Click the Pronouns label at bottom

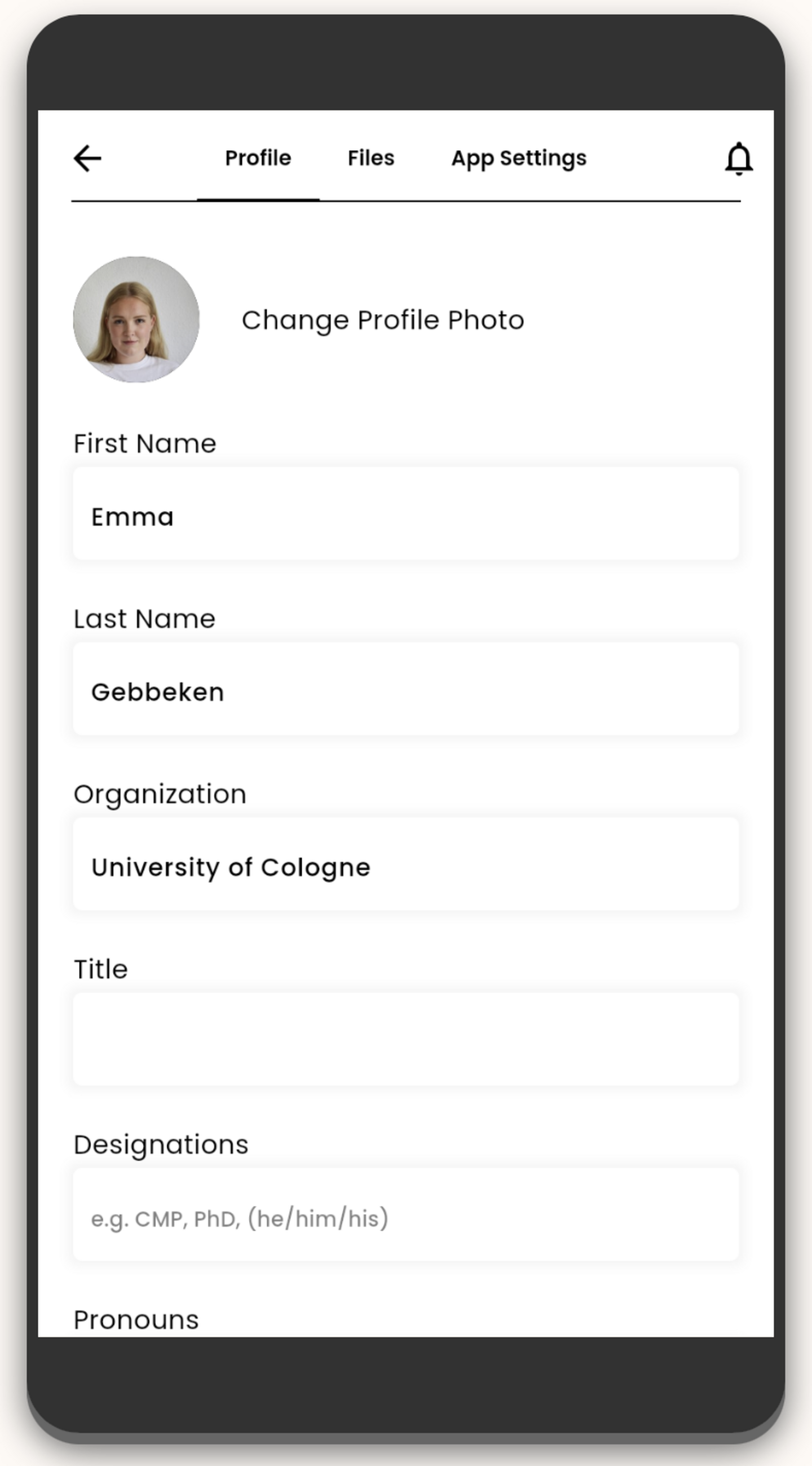[x=136, y=1320]
